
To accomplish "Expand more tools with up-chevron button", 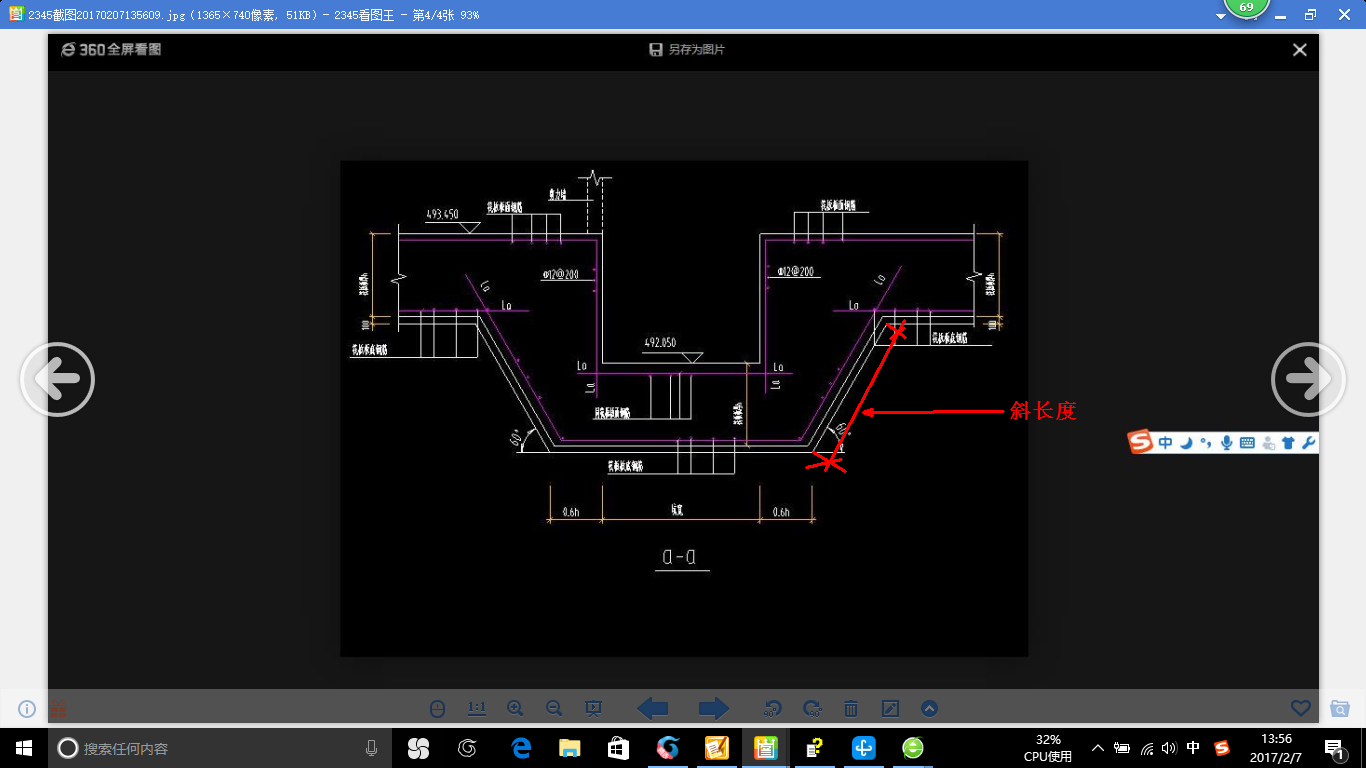I will pos(929,709).
